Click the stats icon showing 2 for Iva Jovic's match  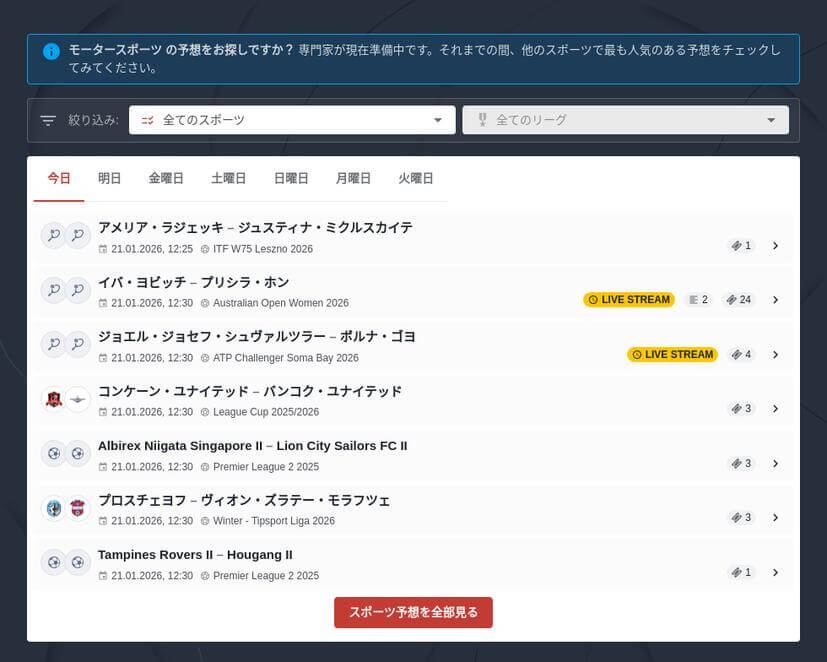697,299
